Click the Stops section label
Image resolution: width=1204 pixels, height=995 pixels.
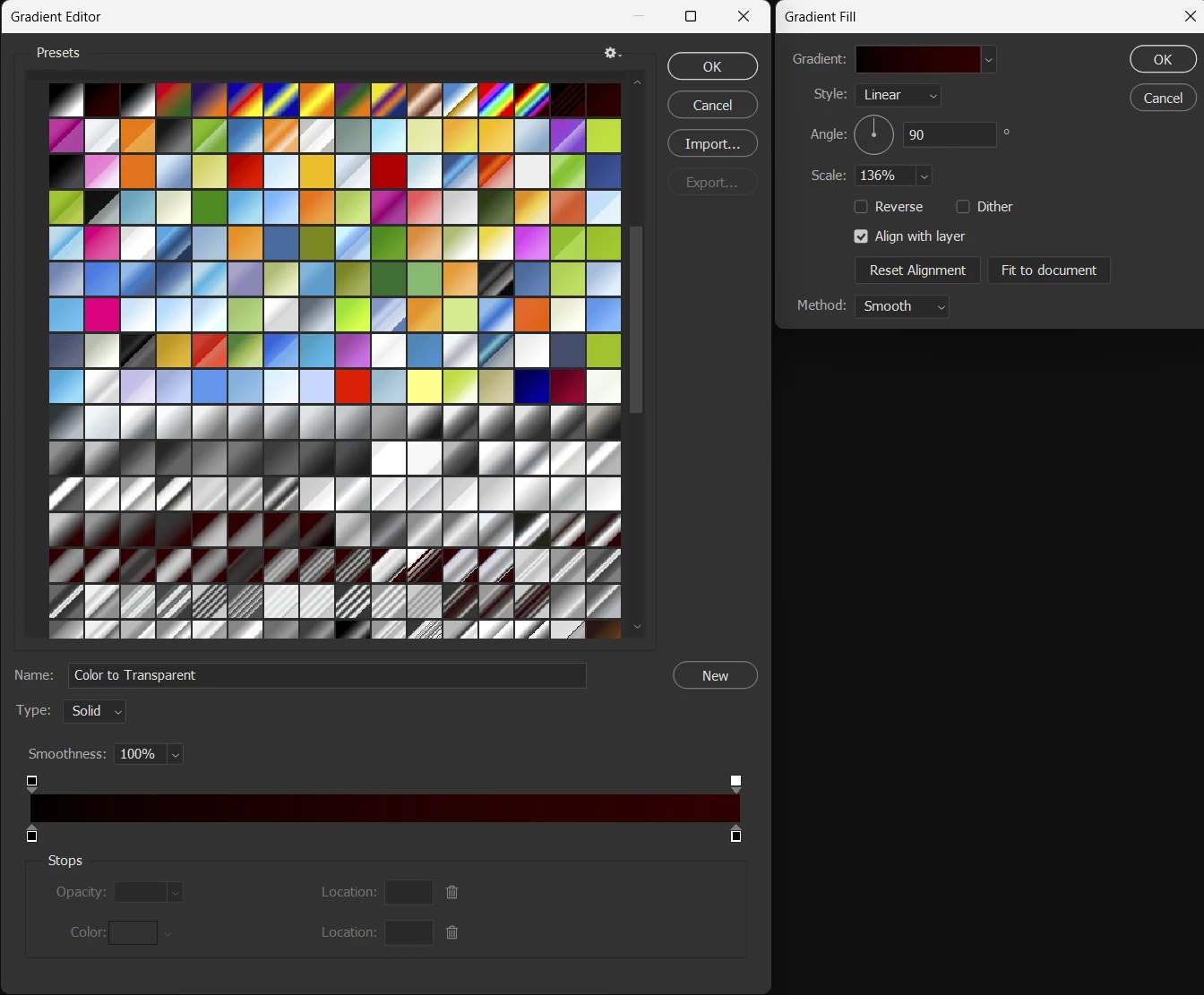tap(65, 861)
